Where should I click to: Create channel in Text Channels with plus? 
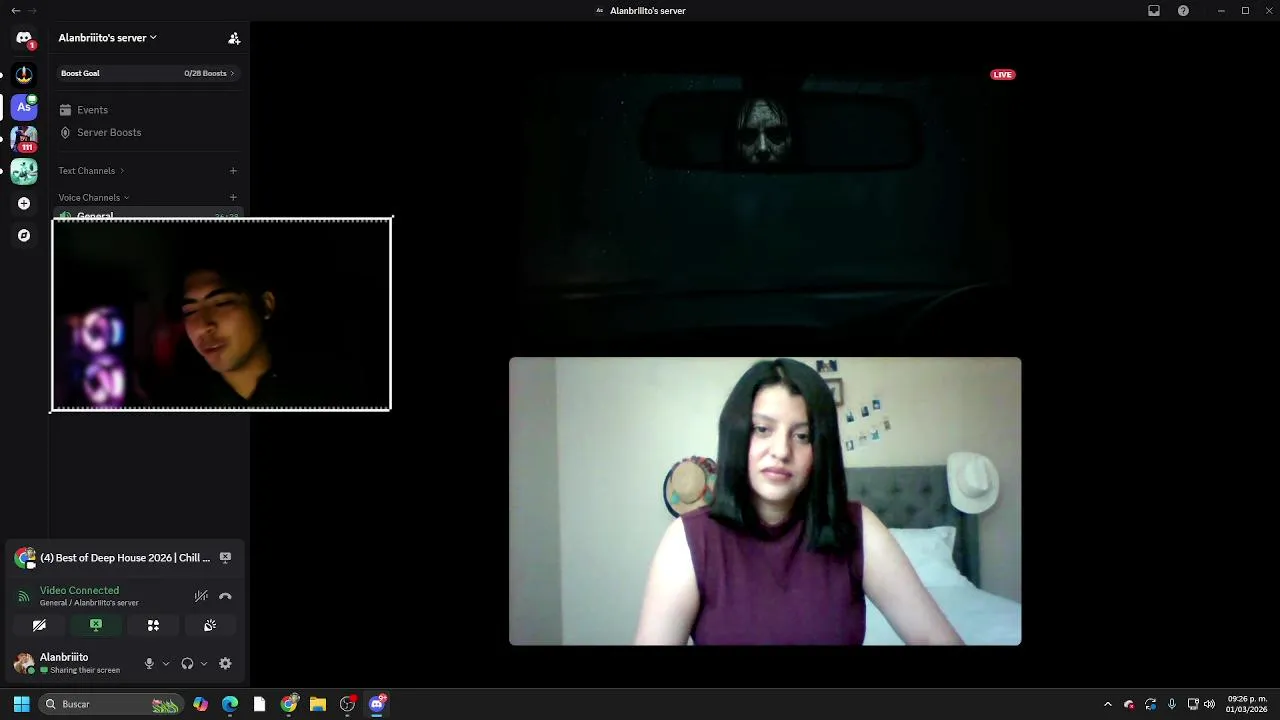(233, 171)
